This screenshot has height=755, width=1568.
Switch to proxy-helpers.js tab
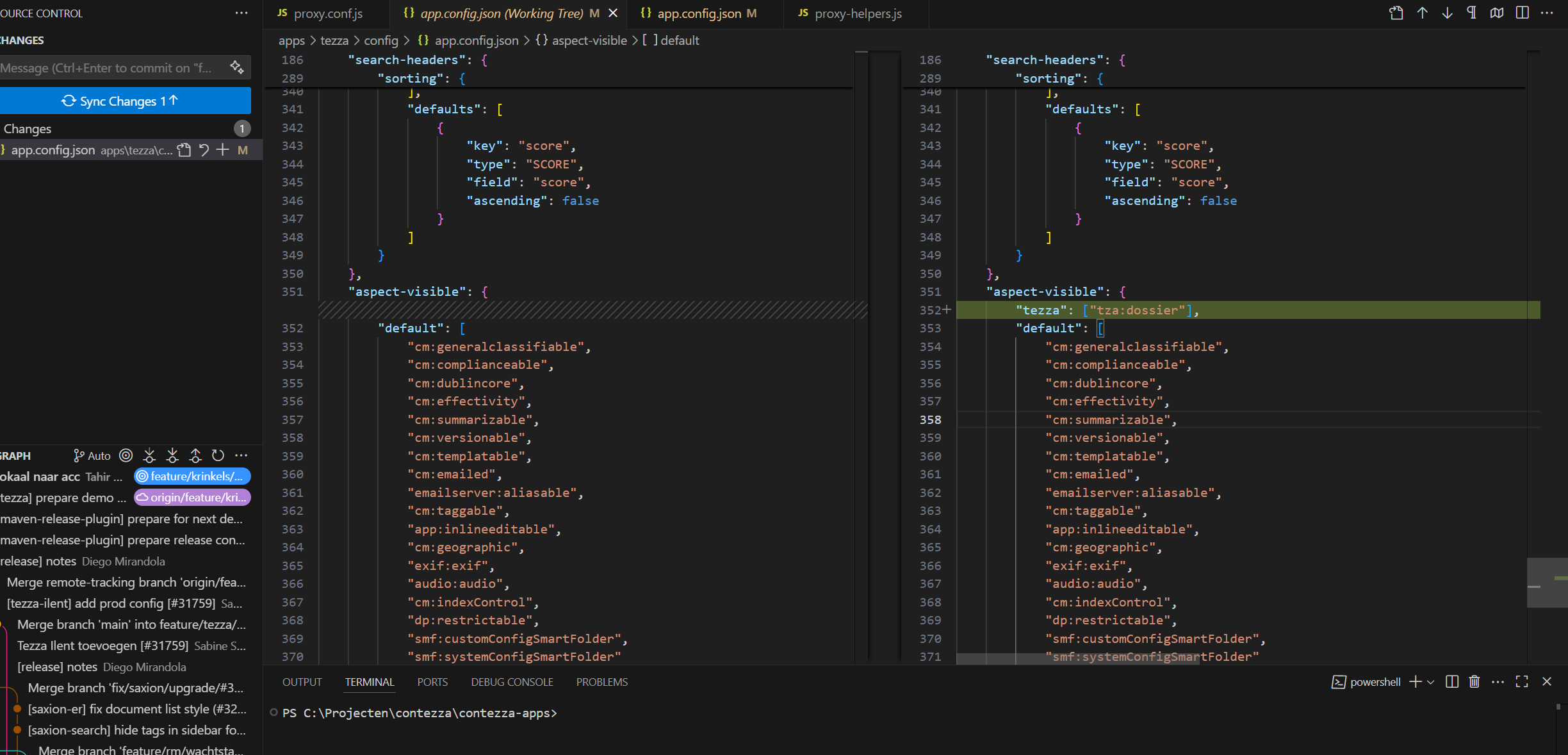click(x=858, y=13)
